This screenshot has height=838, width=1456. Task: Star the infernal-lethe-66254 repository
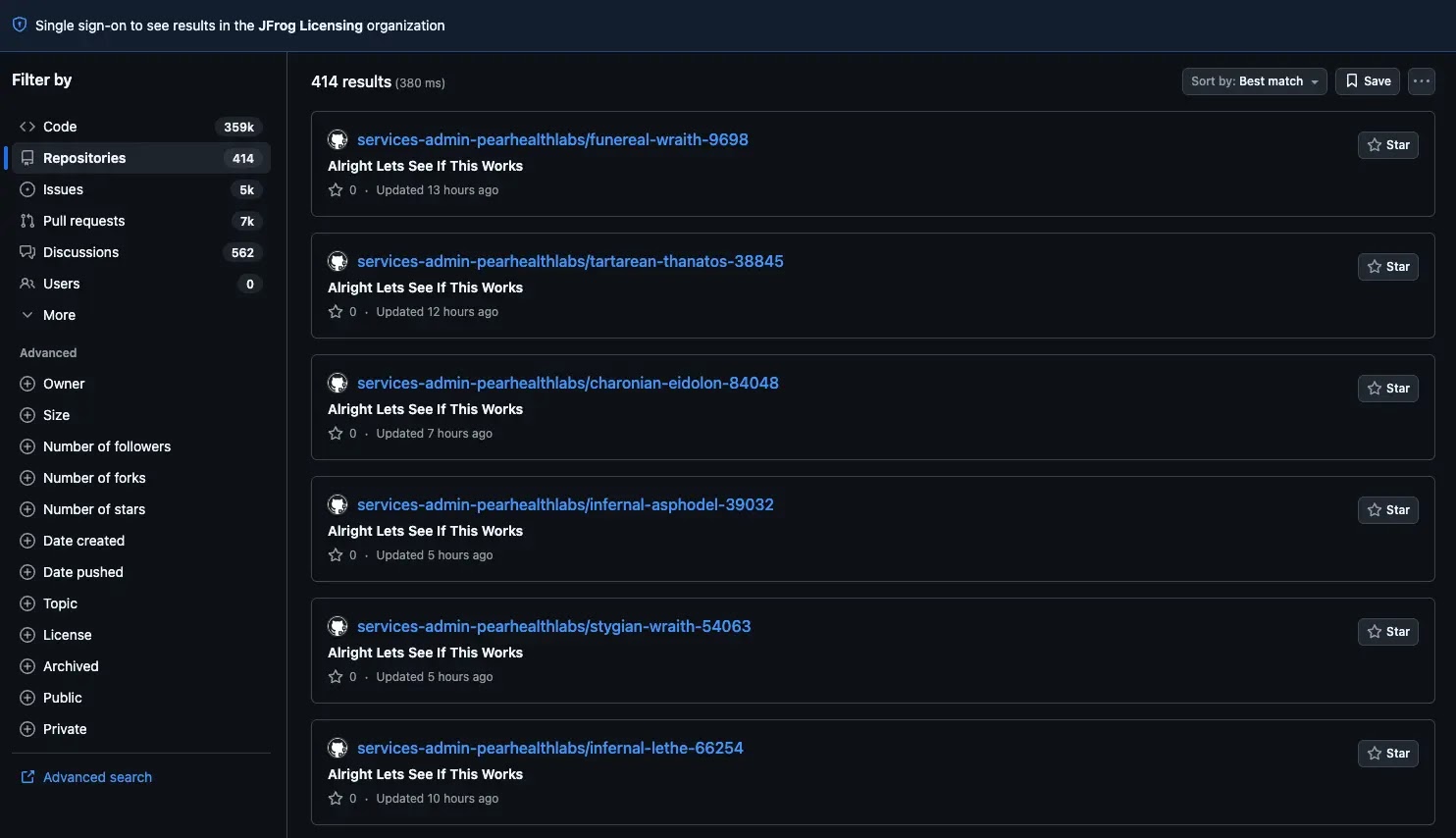1387,754
